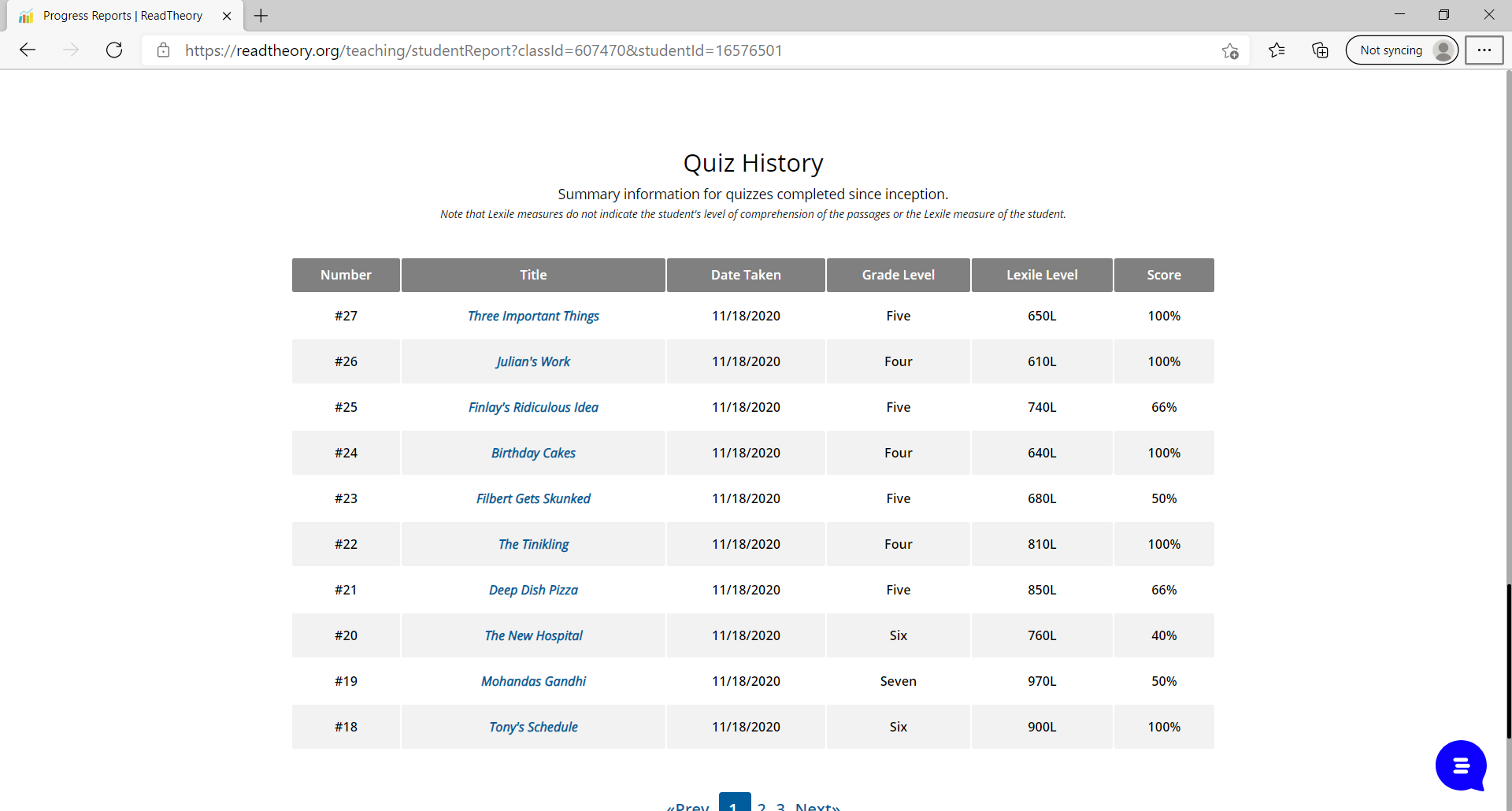Open the Birthday Cakes quiz
Screen dimensions: 1512x811
533,453
